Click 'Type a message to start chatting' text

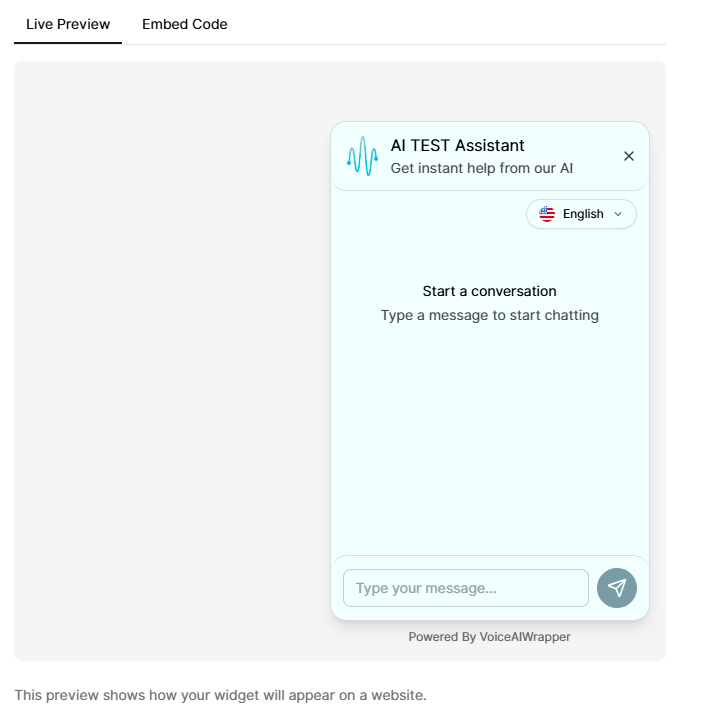(x=489, y=315)
